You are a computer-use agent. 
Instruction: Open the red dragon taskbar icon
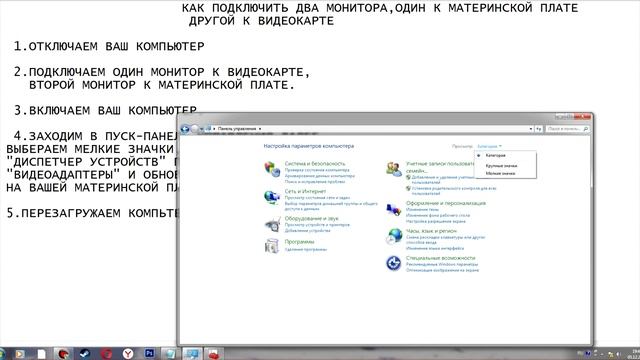tap(63, 353)
